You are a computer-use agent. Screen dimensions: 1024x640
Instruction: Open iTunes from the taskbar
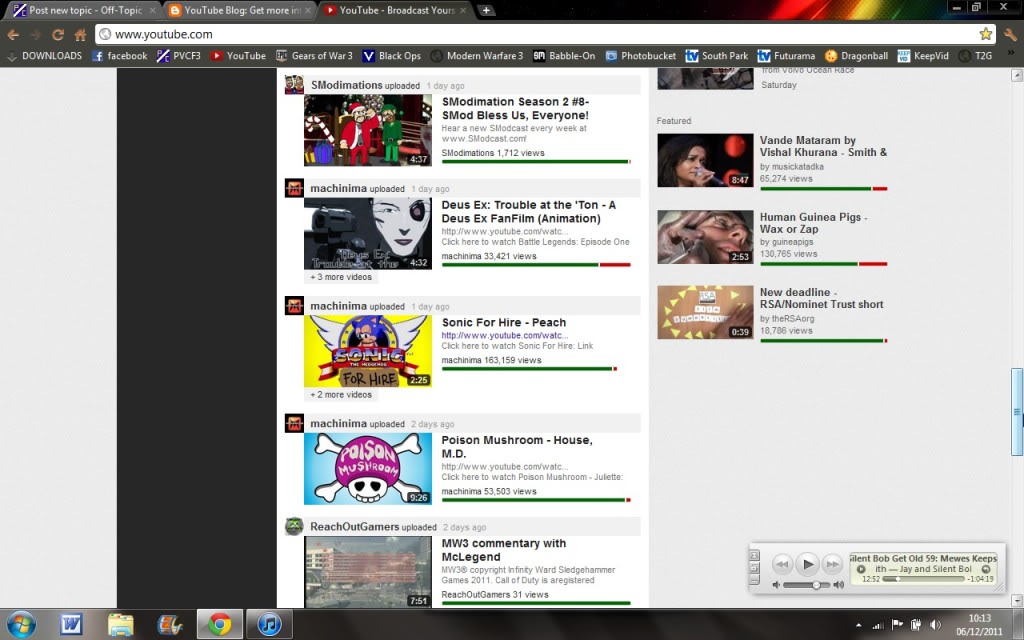point(270,625)
